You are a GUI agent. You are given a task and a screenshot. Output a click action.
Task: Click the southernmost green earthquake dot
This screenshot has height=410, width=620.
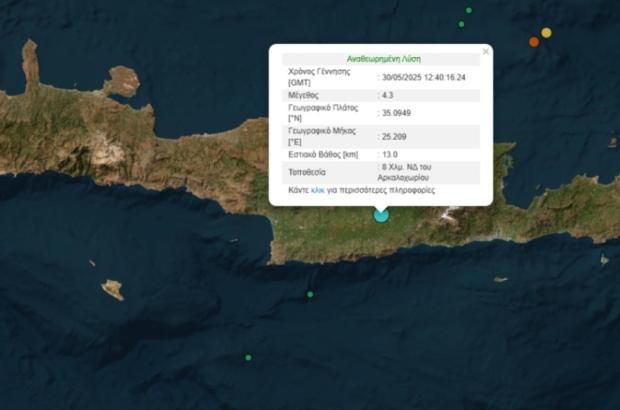[249, 357]
